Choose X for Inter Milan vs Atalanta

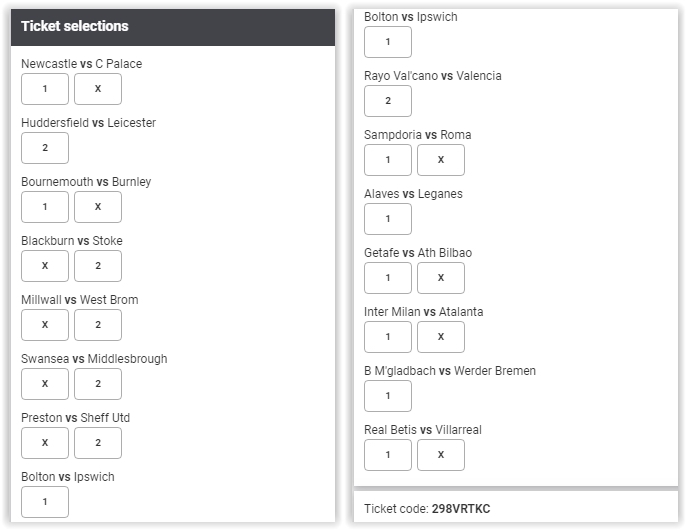[441, 337]
